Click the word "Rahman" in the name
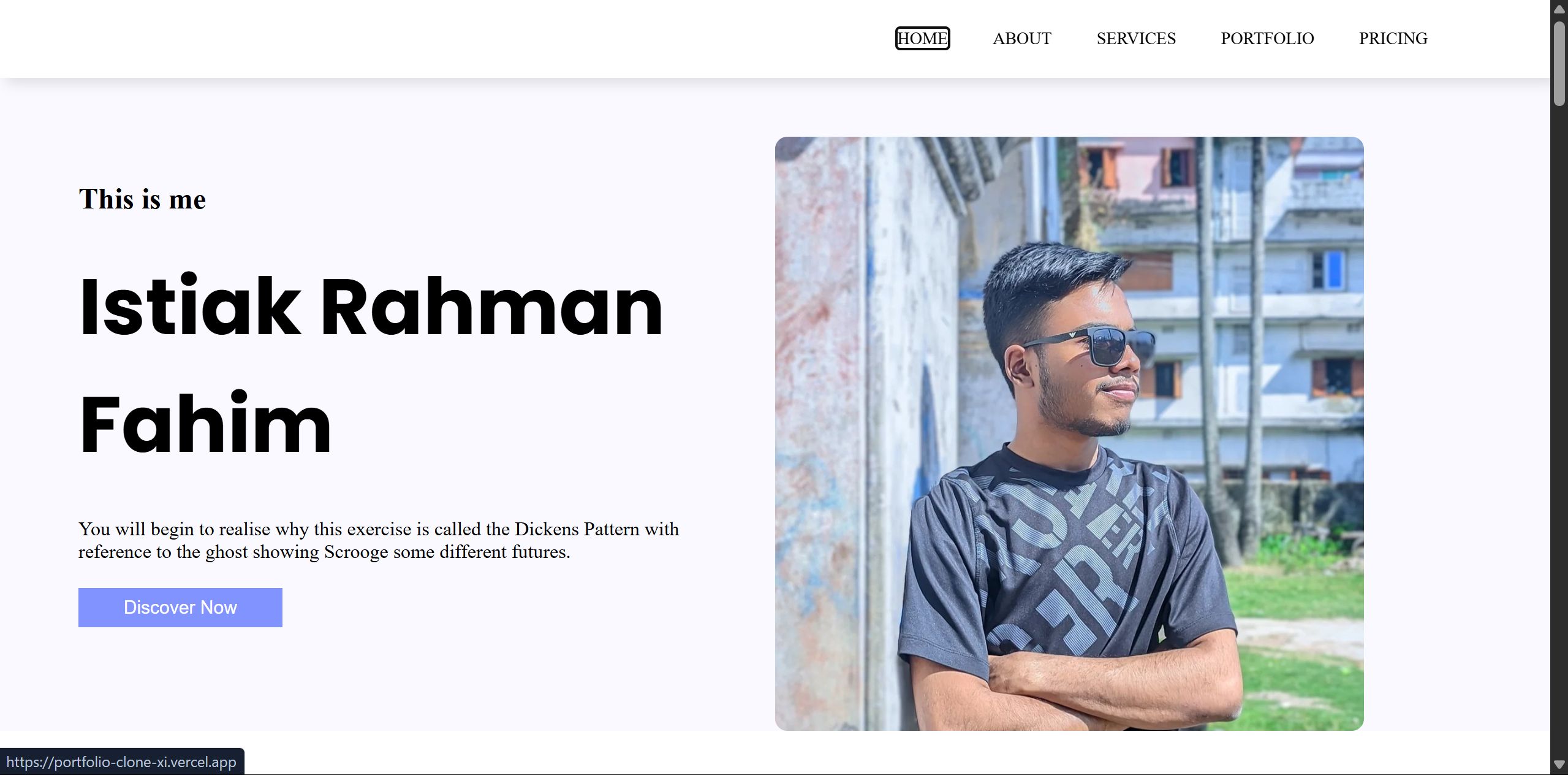This screenshot has height=775, width=1568. pyautogui.click(x=491, y=307)
